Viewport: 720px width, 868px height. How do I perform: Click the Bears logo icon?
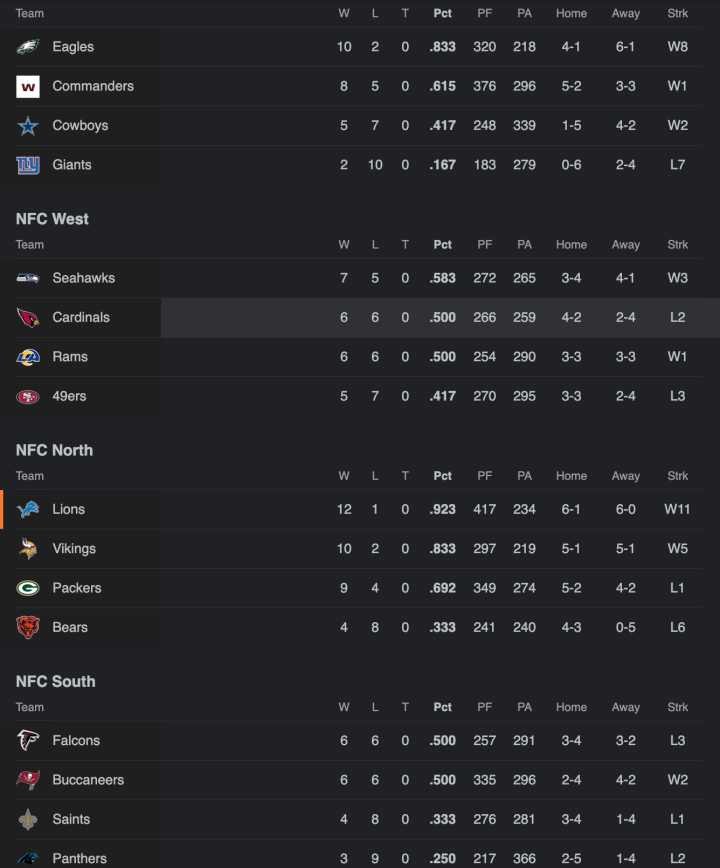(28, 627)
